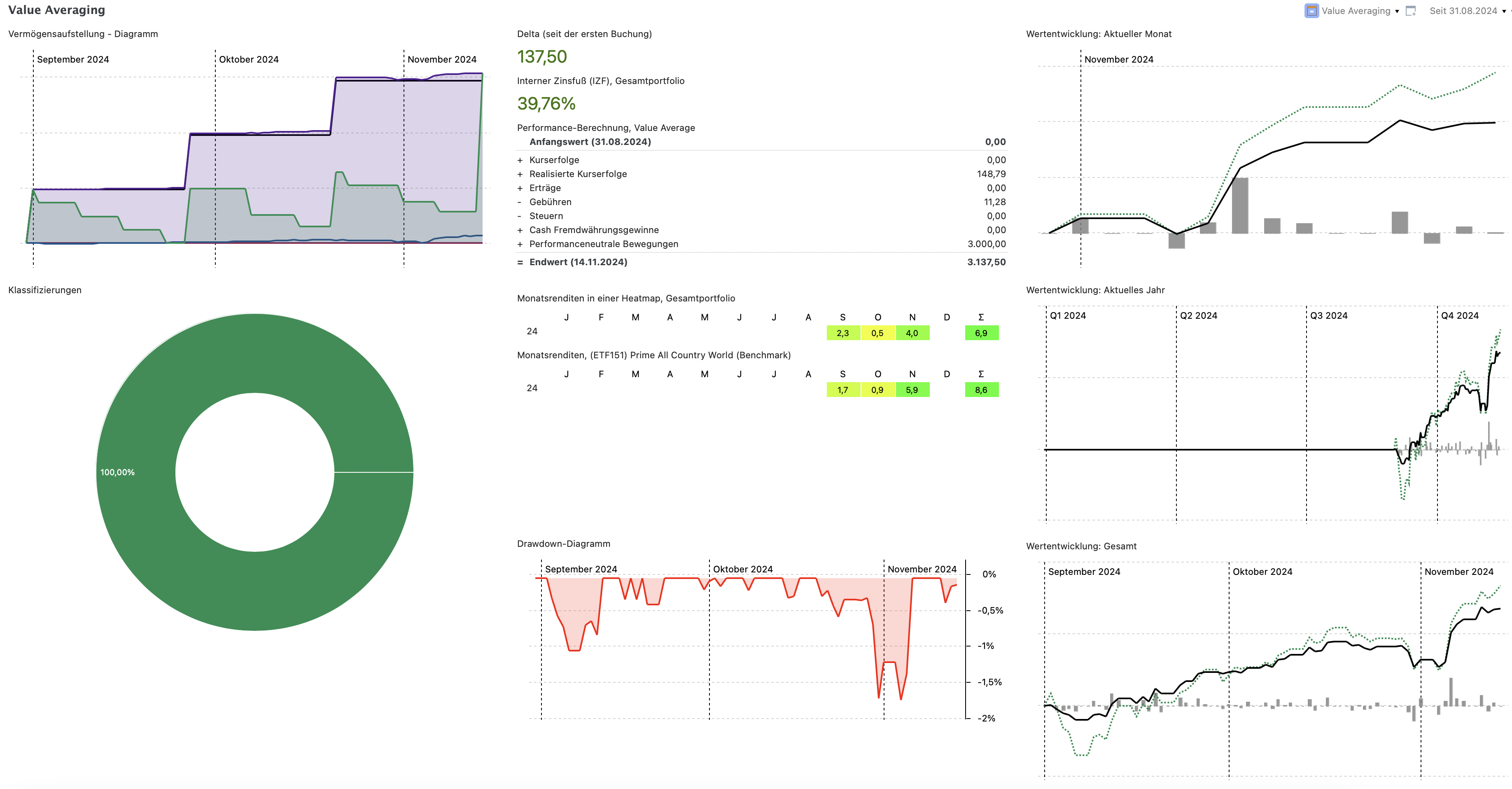The width and height of the screenshot is (1512, 789).
Task: Click the plus sign before Performanceneutrale Bewegungen
Action: [x=520, y=244]
